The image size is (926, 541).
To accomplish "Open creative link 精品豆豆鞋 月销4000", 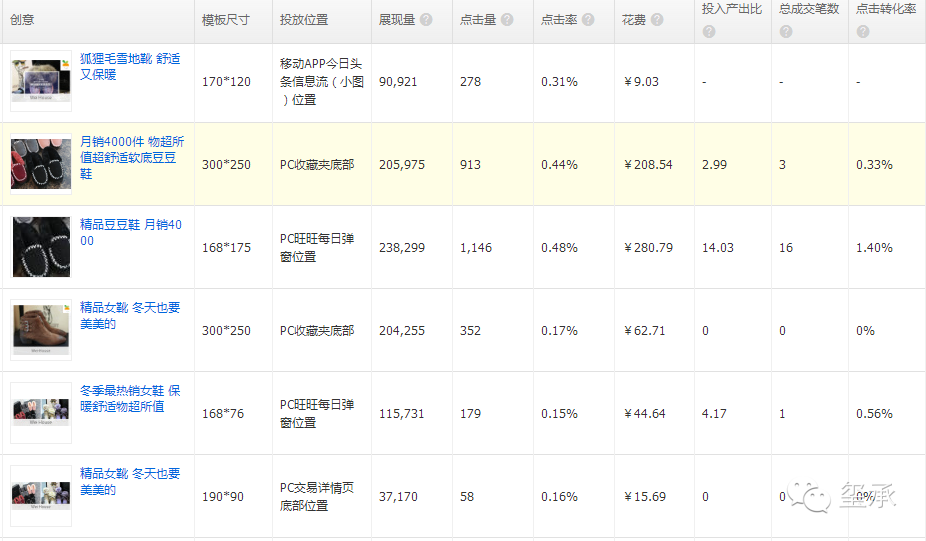I will (x=131, y=232).
